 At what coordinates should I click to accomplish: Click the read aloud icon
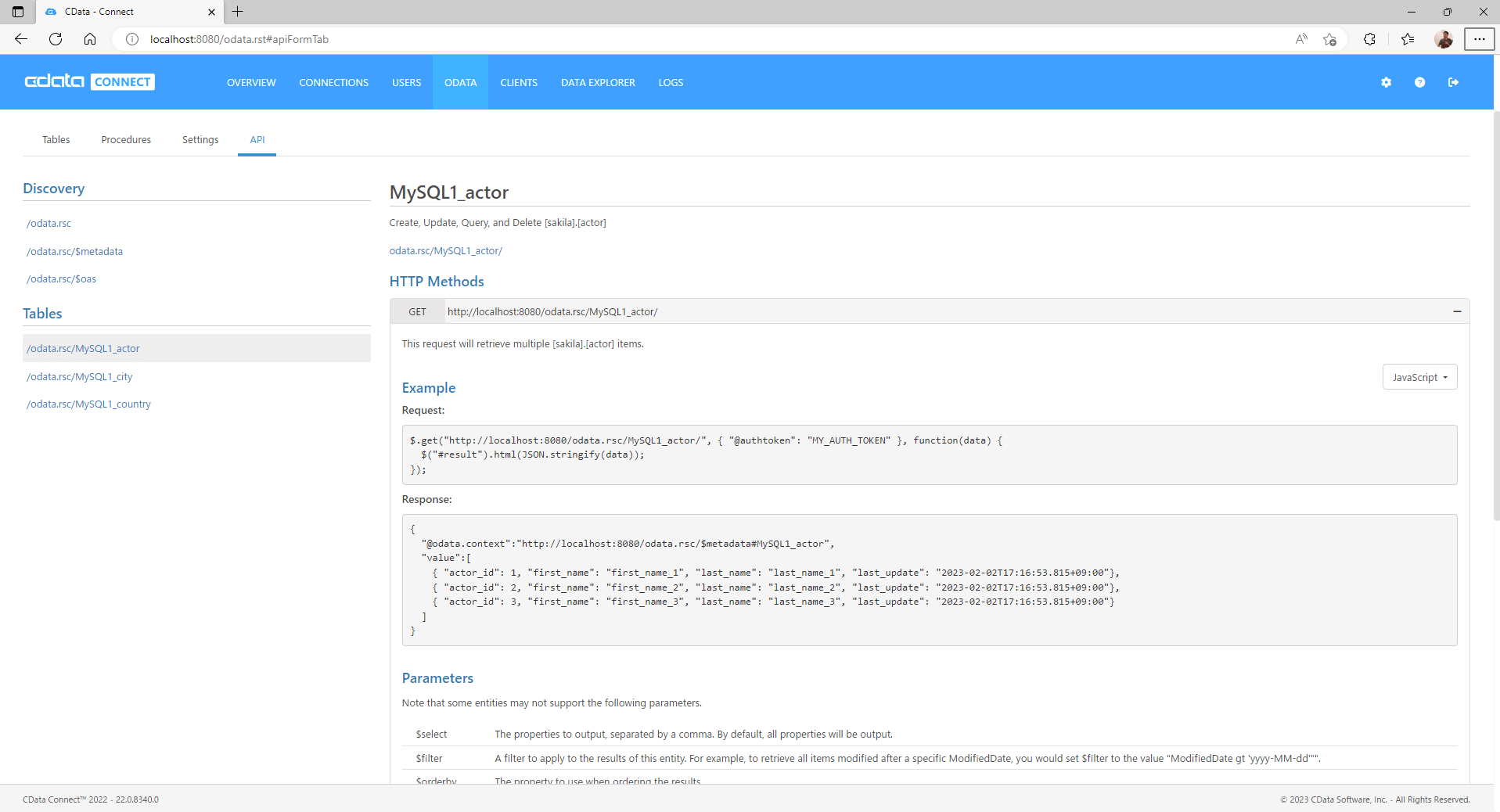(1301, 39)
